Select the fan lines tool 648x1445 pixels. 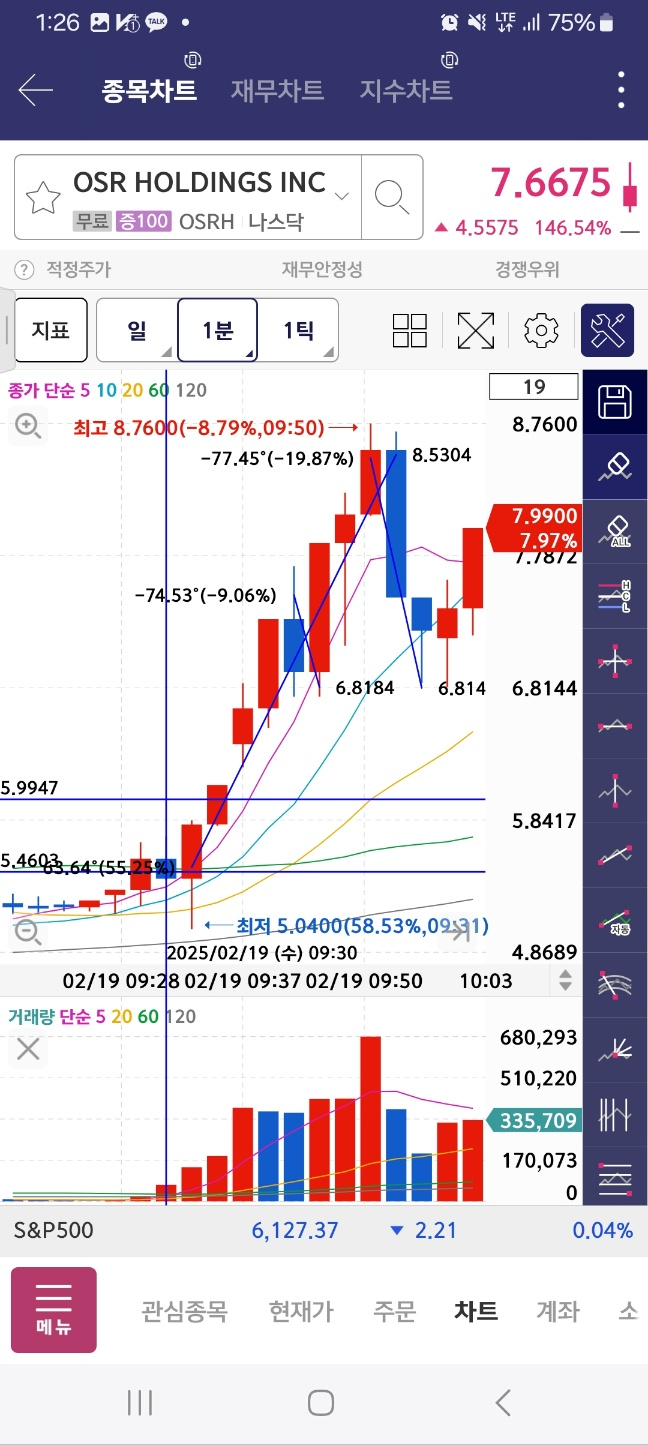(614, 1050)
